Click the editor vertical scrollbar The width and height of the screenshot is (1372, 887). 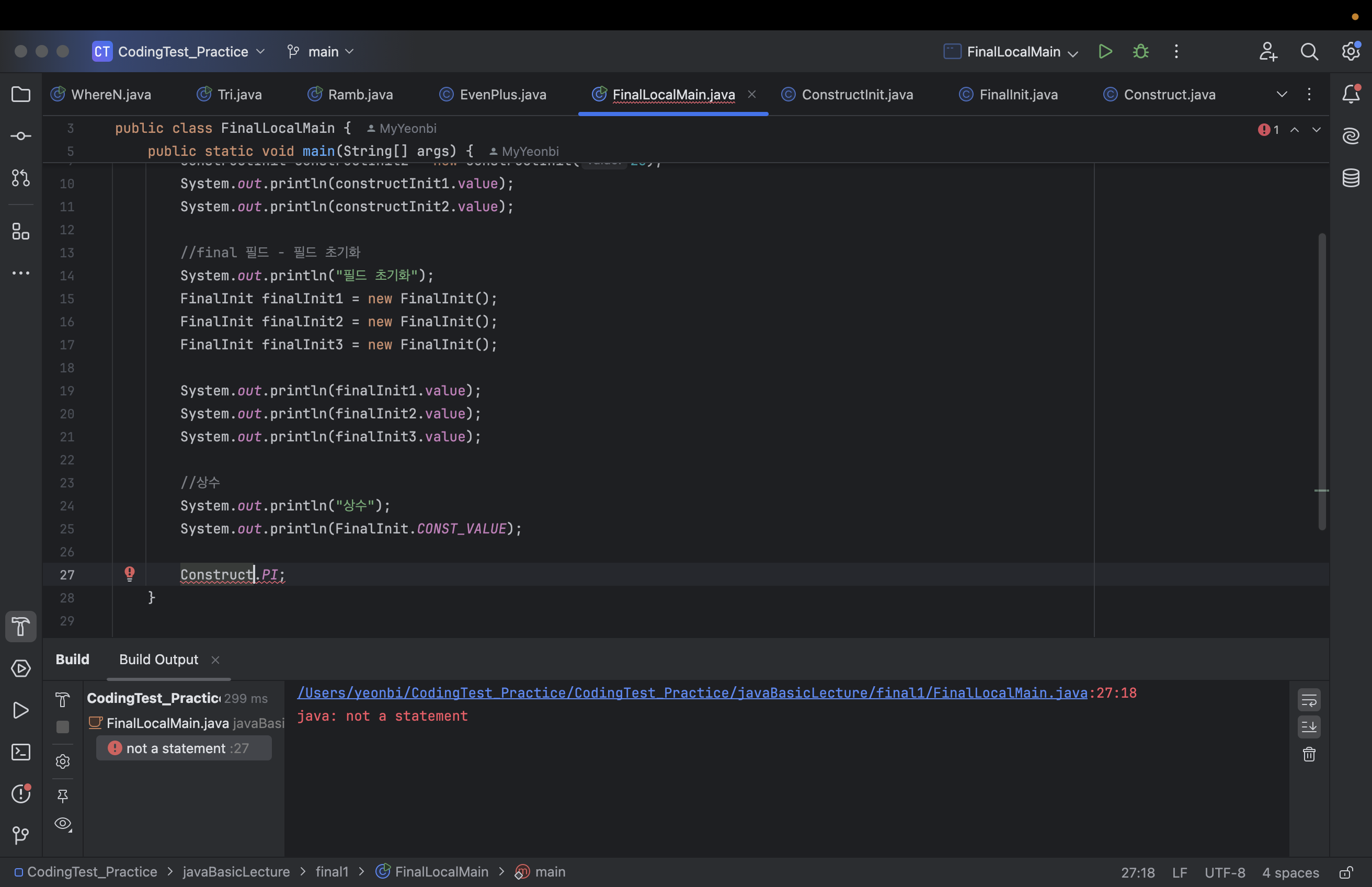pos(1322,381)
